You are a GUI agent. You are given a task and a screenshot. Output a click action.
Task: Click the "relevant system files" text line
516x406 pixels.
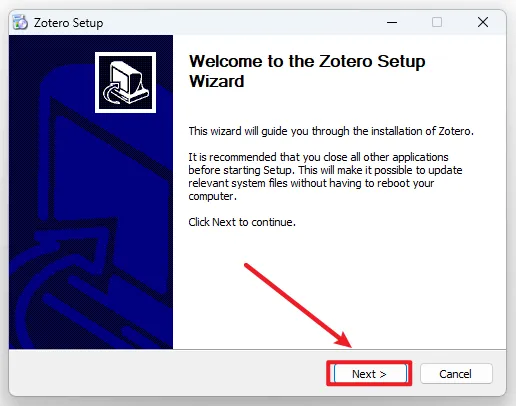[x=311, y=183]
